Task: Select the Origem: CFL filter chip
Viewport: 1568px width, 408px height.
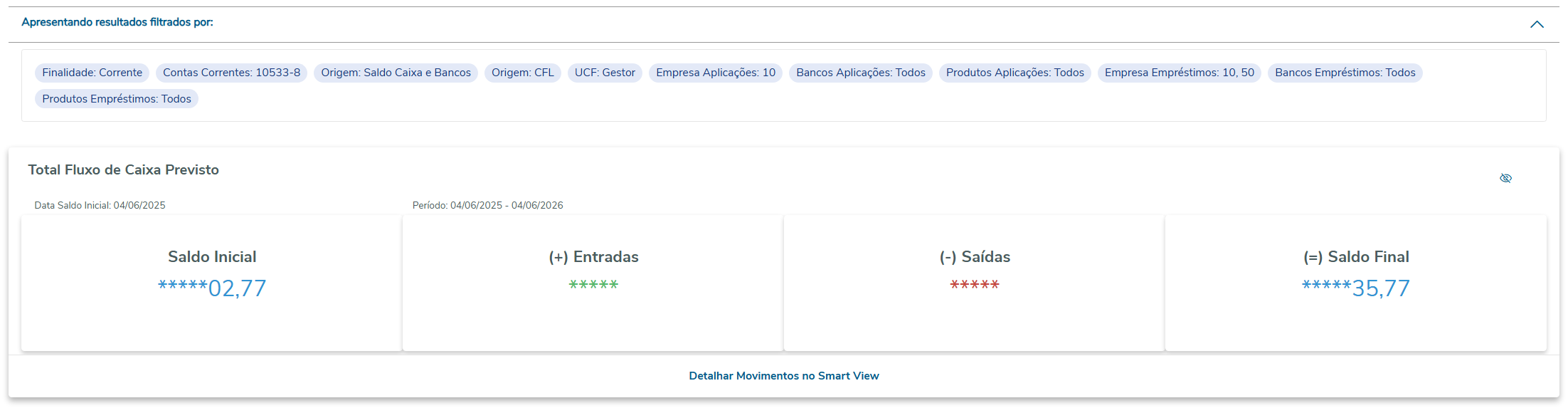Action: (522, 73)
